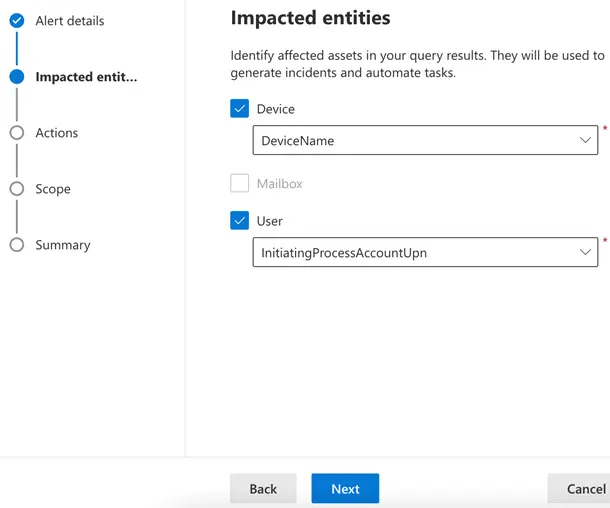Jump to the Scope step label
This screenshot has height=508, width=610.
[x=53, y=189]
